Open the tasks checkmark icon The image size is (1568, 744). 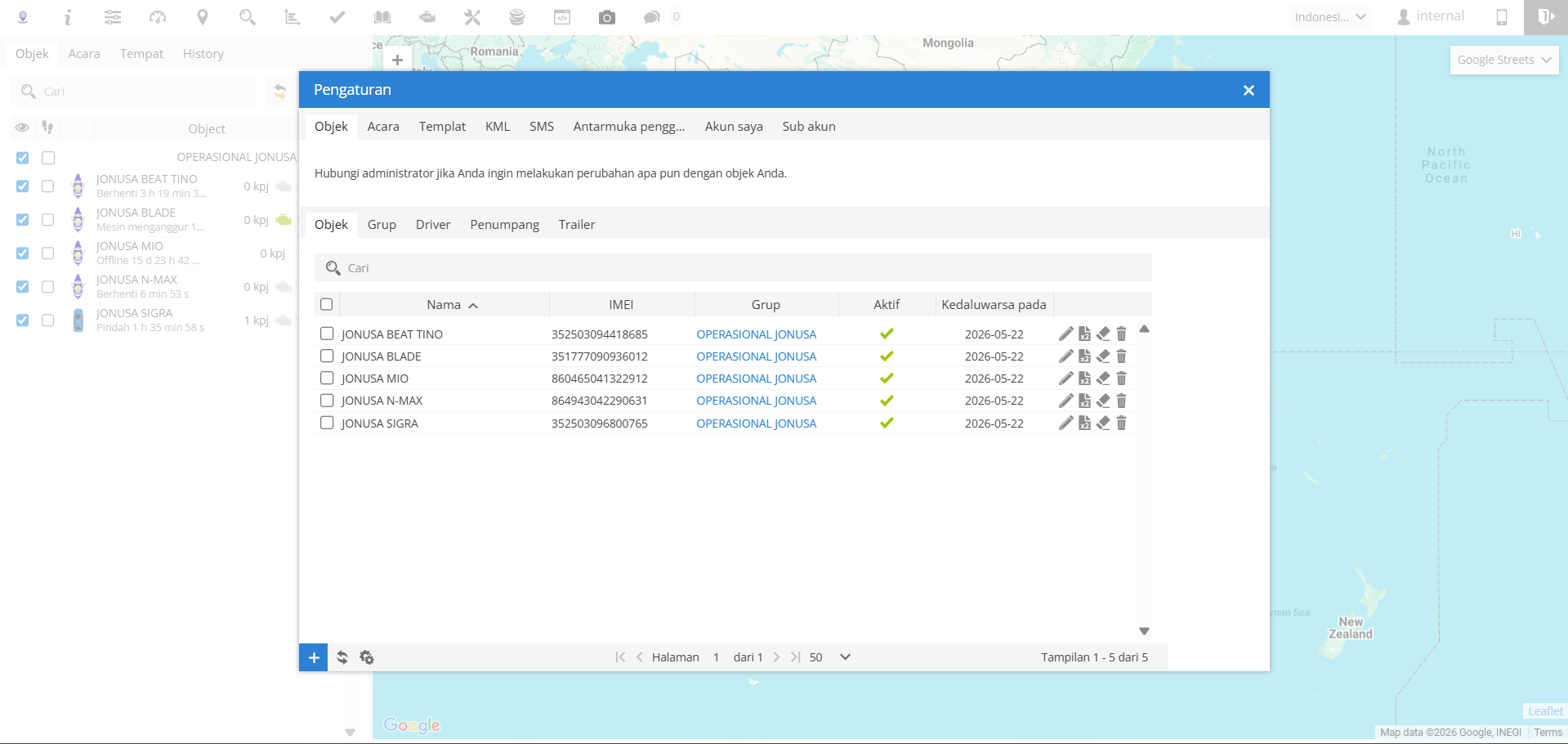click(x=337, y=17)
